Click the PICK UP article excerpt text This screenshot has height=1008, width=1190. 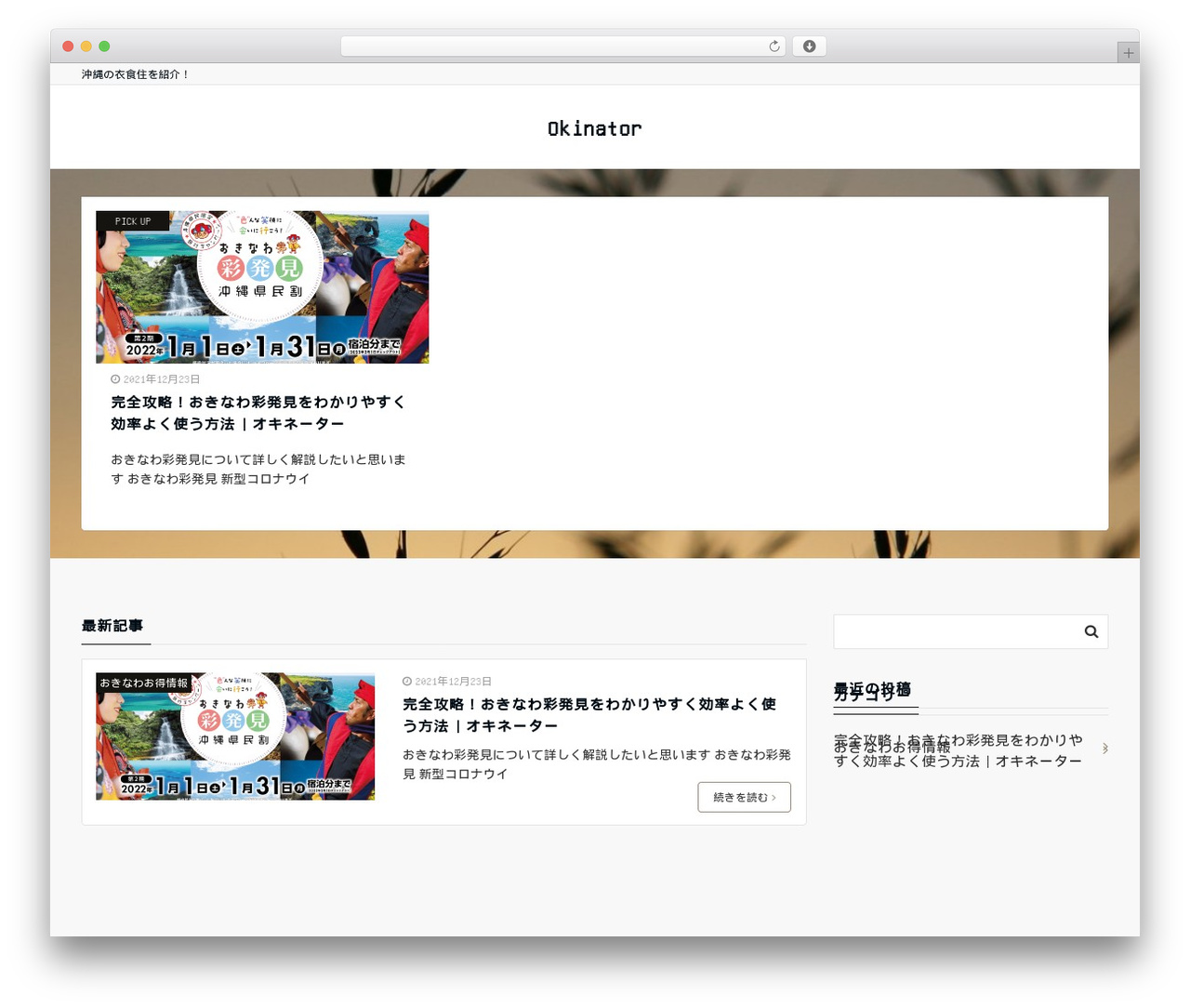pyautogui.click(x=258, y=469)
